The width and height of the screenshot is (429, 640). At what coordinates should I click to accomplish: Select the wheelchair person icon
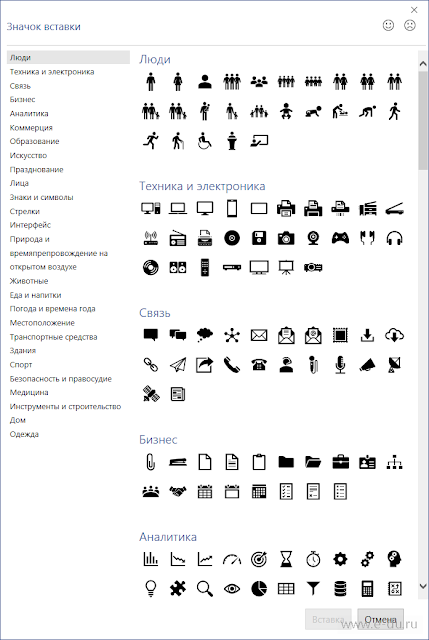(204, 141)
